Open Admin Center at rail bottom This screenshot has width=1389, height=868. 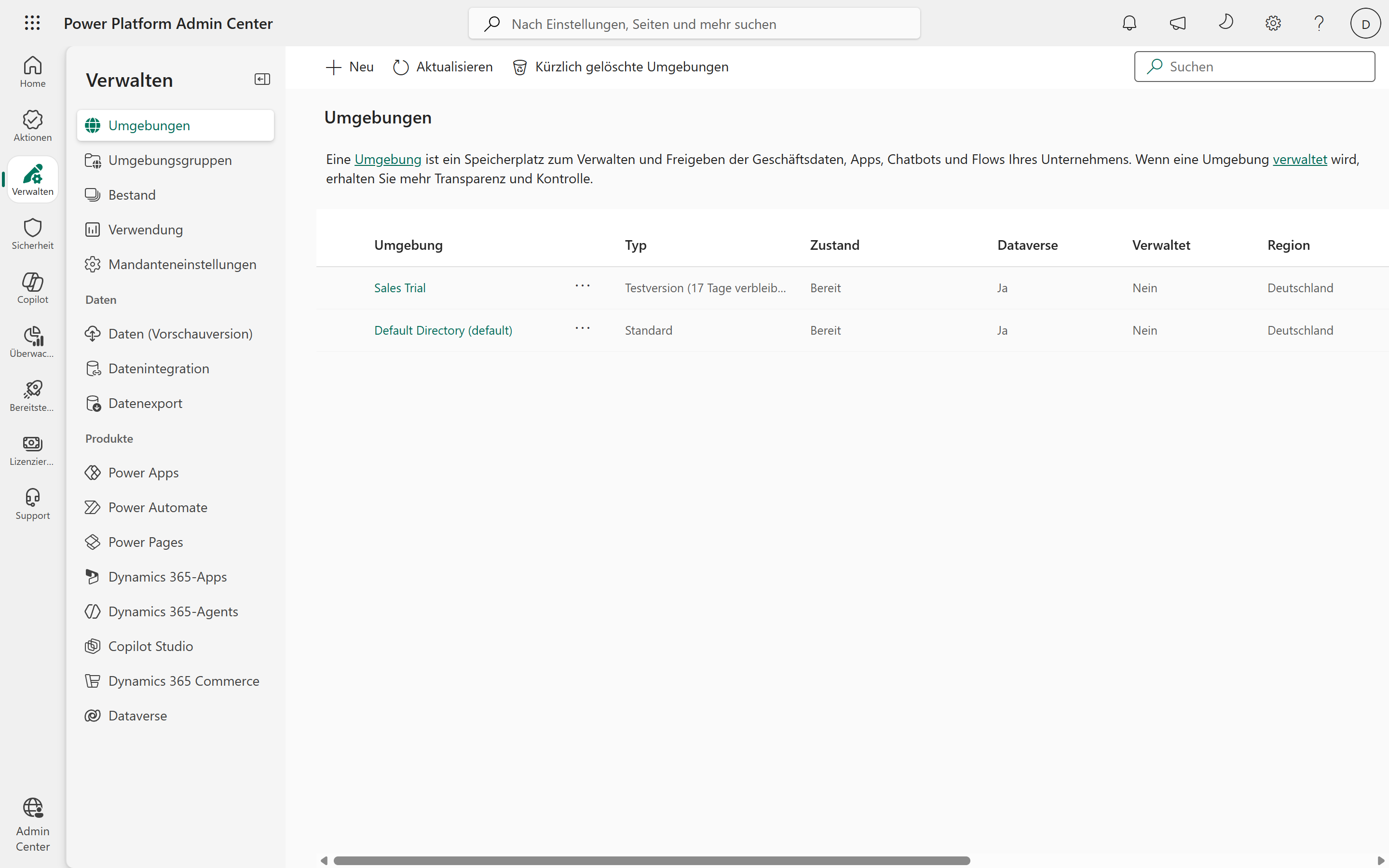33,825
